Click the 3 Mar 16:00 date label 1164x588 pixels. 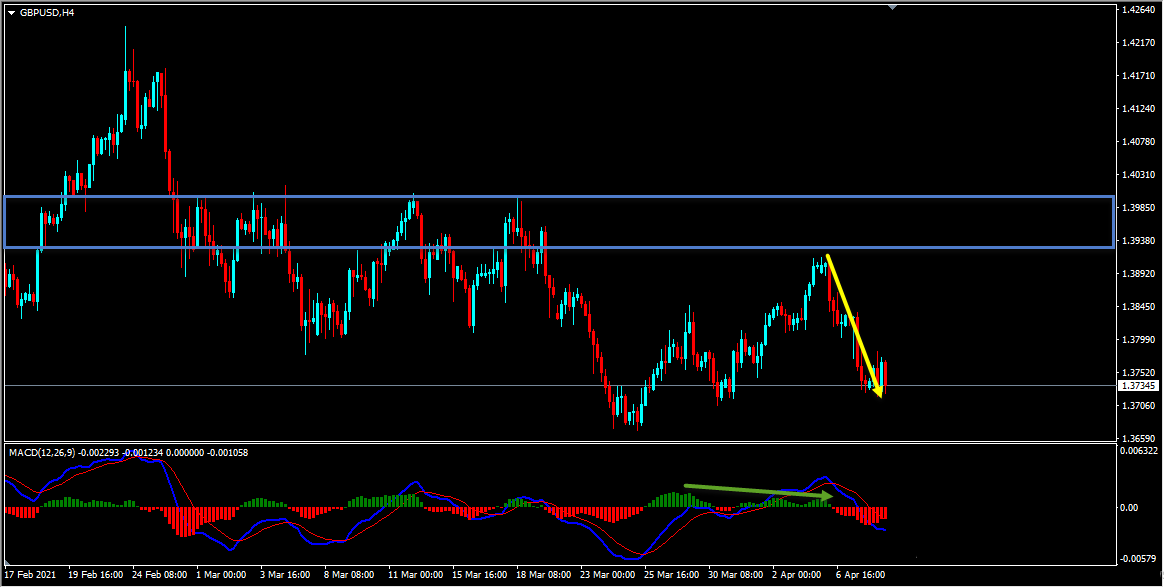(285, 575)
